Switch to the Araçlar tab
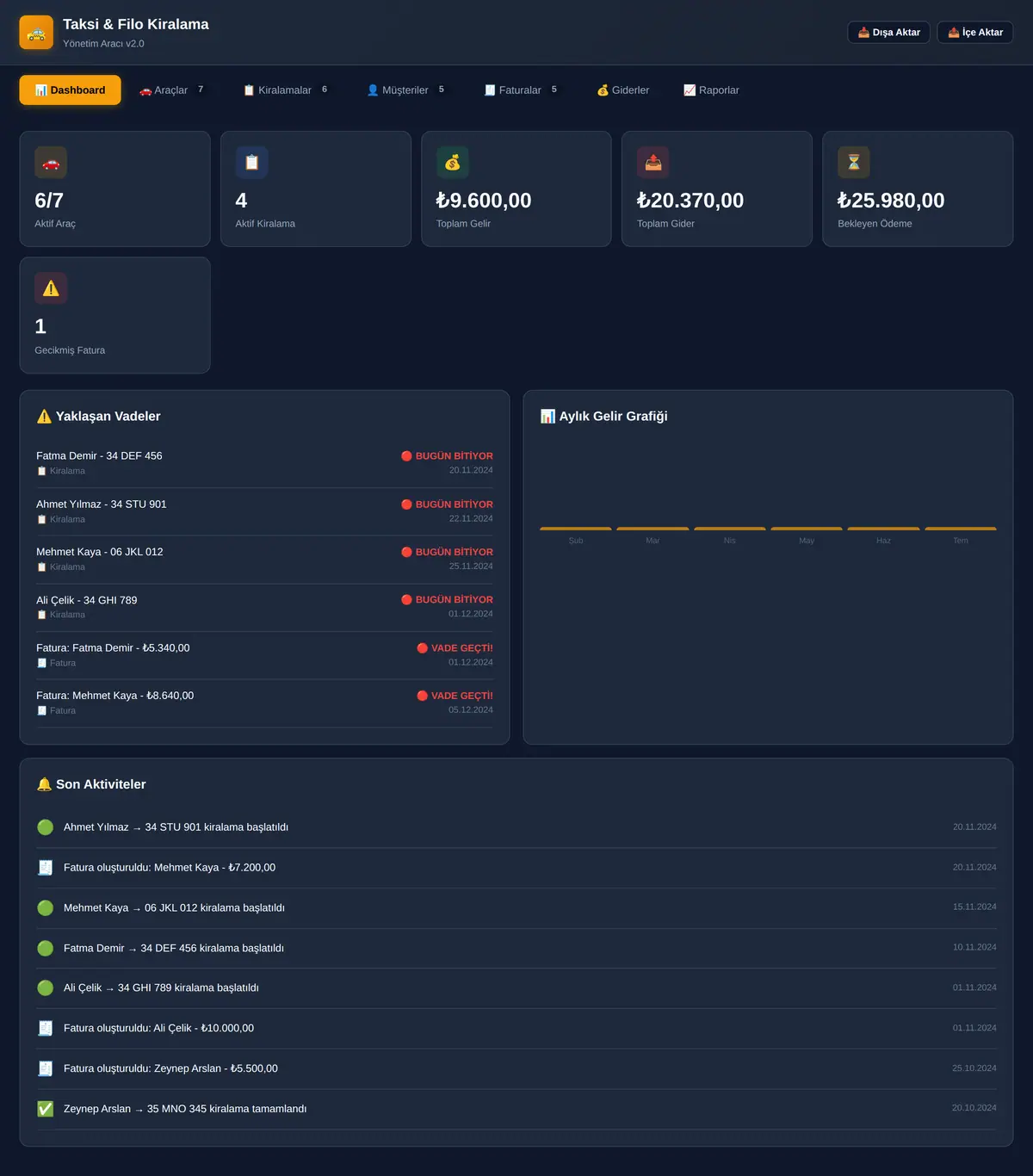The height and width of the screenshot is (1176, 1033). 172,90
